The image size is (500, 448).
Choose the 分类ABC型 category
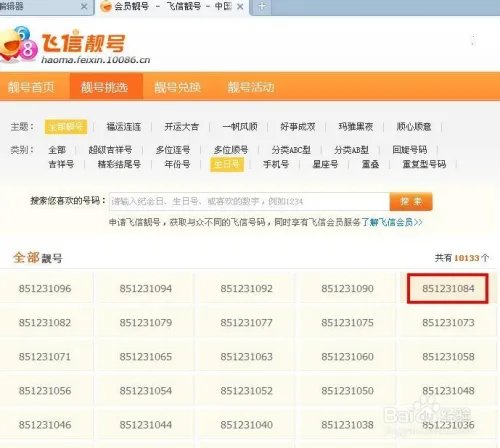click(x=291, y=150)
